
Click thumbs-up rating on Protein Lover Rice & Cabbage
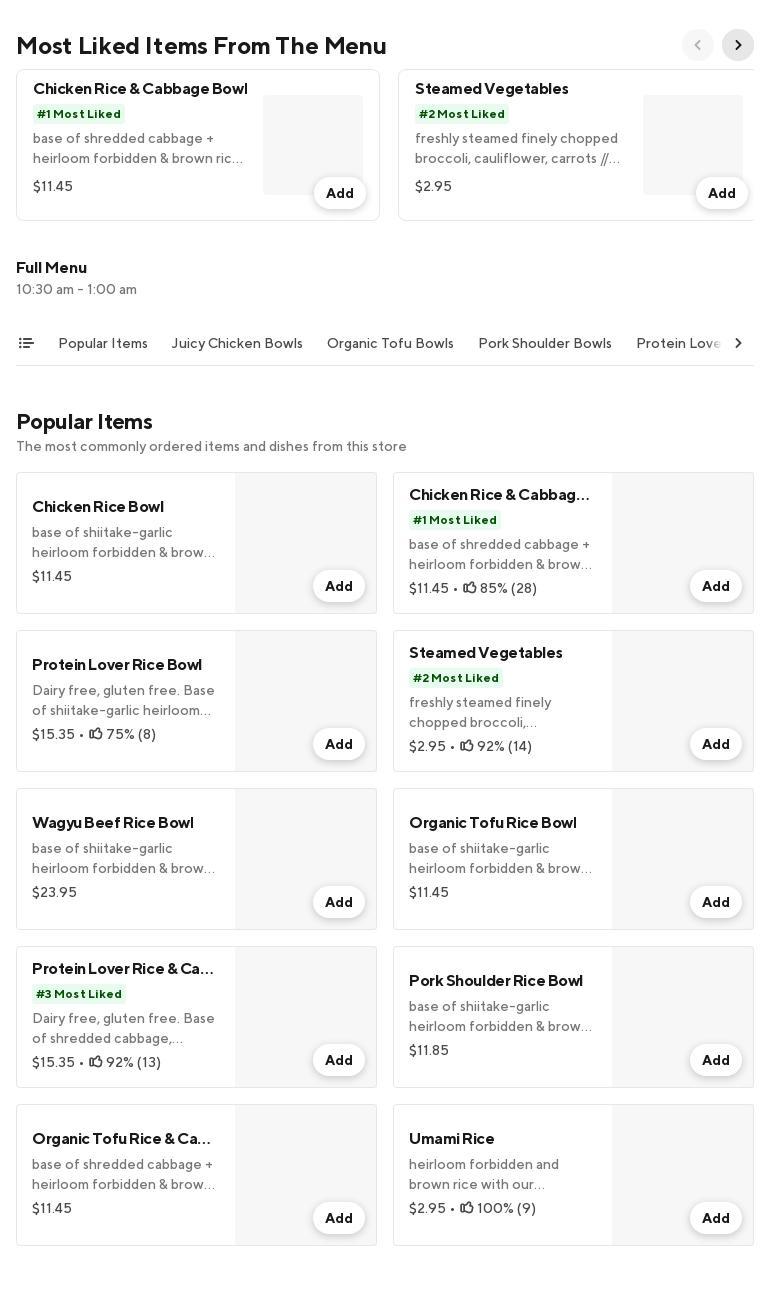[x=96, y=1062]
